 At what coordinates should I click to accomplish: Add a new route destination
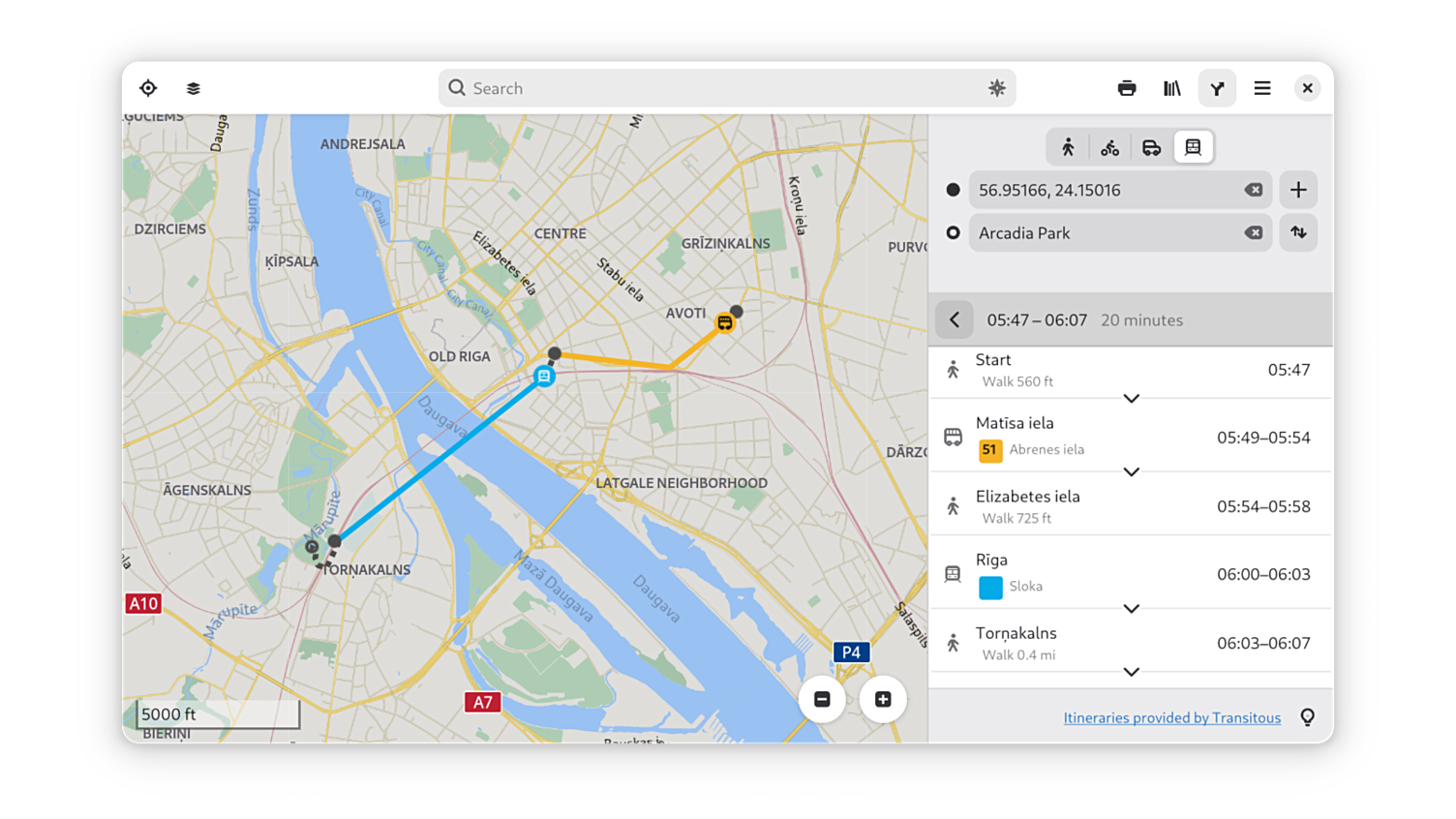click(1298, 190)
